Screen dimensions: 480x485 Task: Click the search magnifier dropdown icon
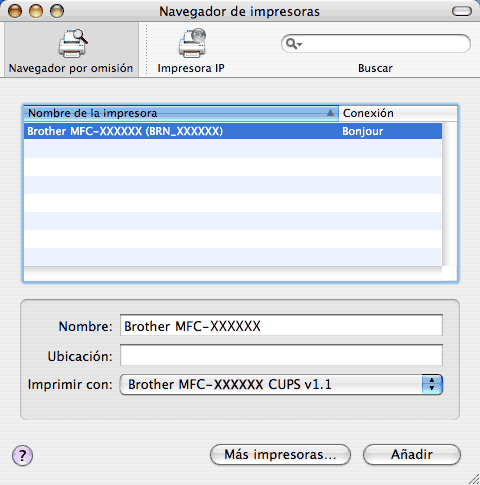[x=294, y=44]
